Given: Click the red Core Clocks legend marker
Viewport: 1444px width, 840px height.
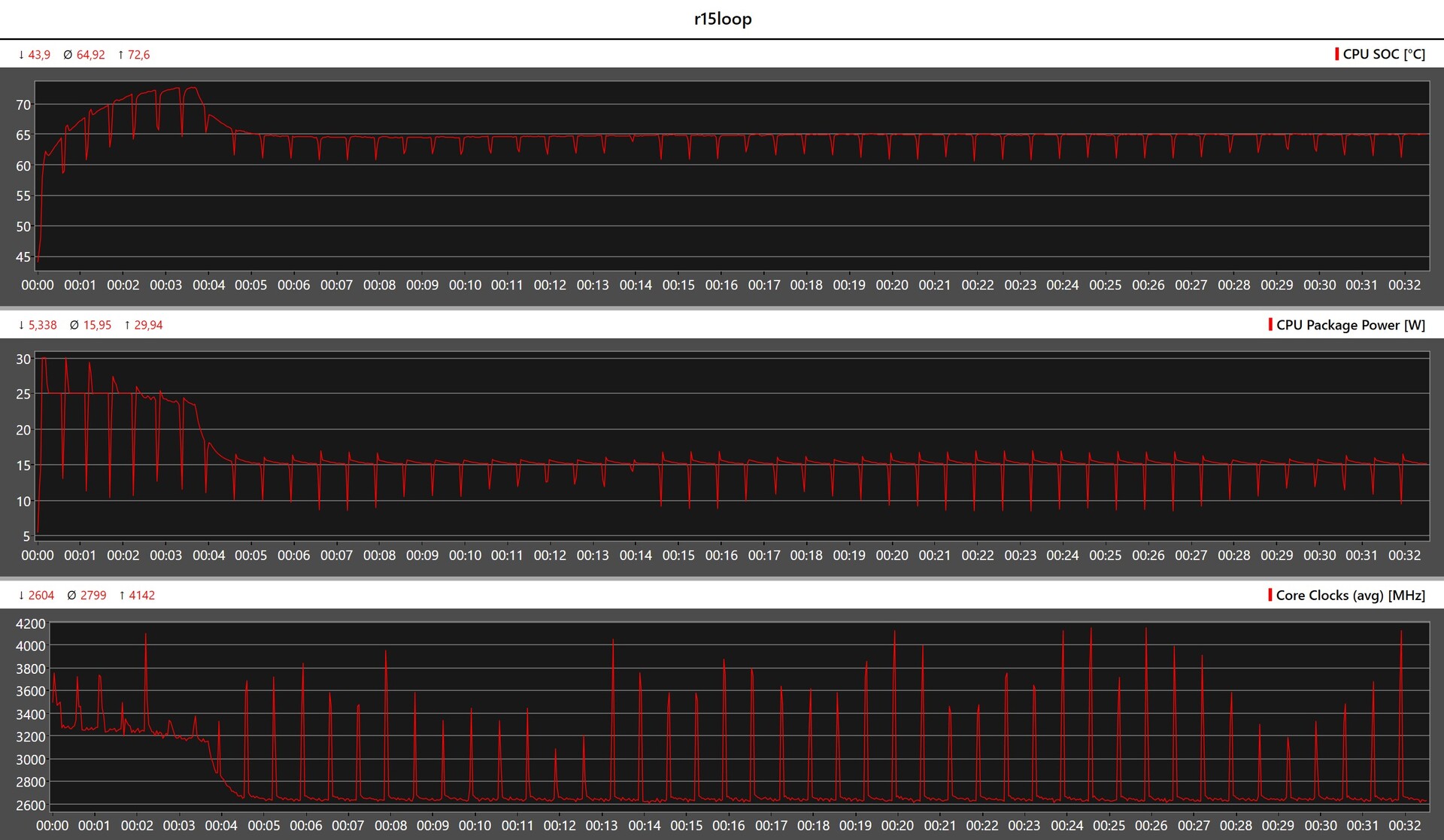Looking at the screenshot, I should [x=1270, y=595].
